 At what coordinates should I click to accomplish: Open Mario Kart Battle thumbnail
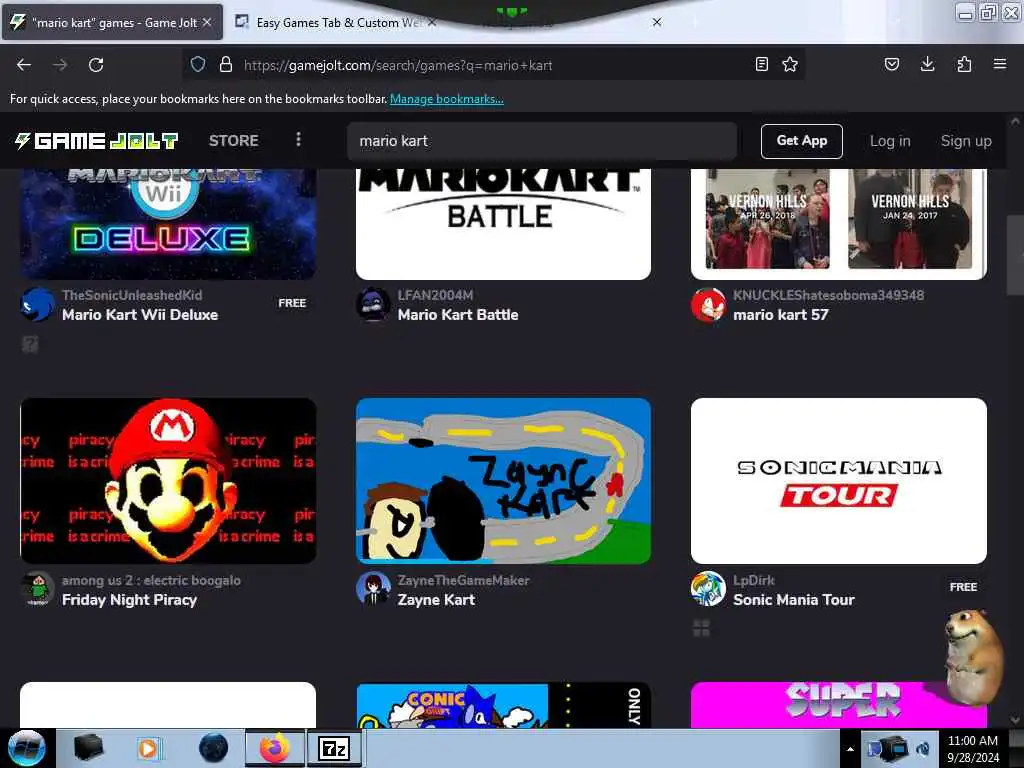tap(503, 224)
